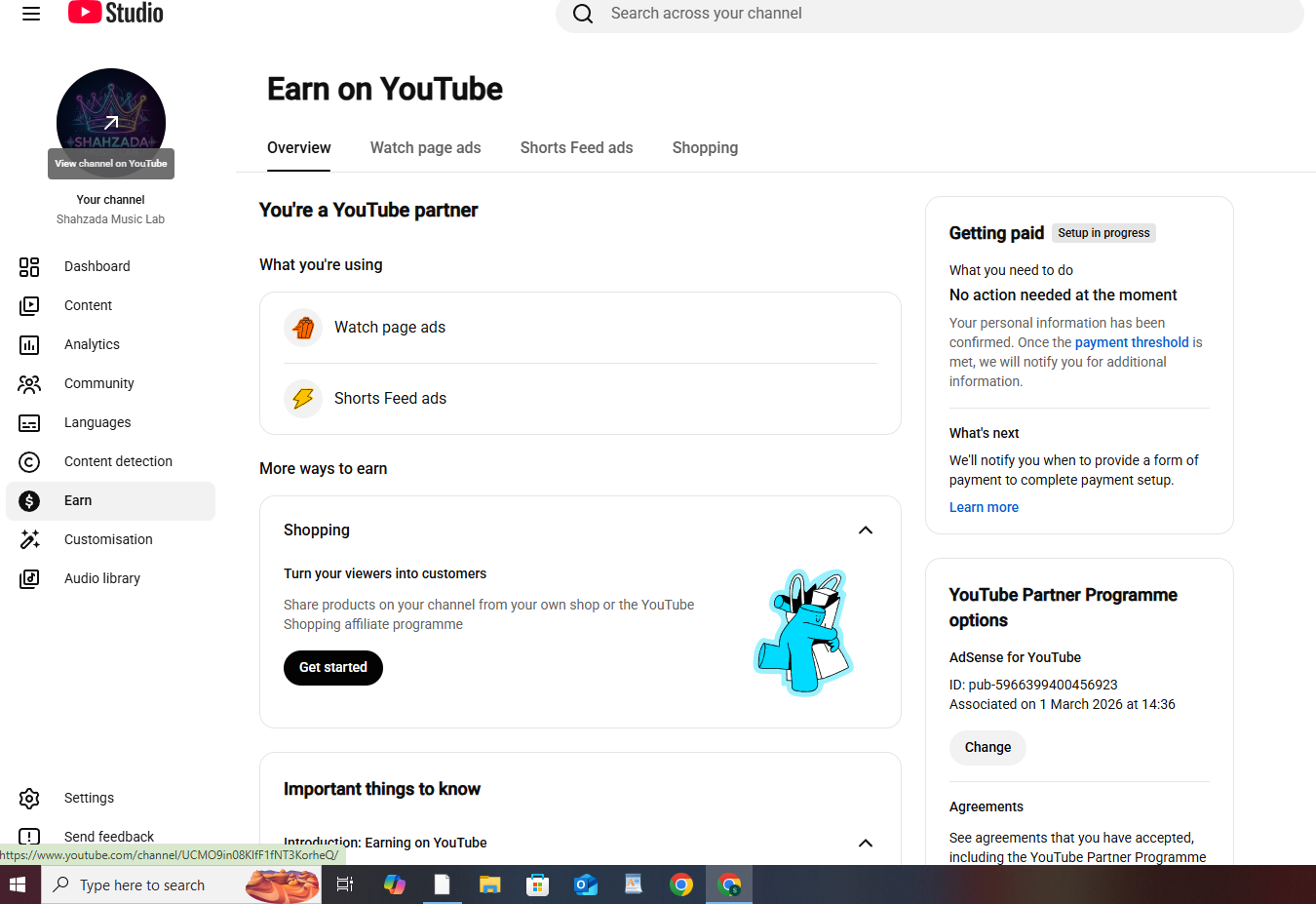Click the Send feedback exclamation icon

pos(29,836)
